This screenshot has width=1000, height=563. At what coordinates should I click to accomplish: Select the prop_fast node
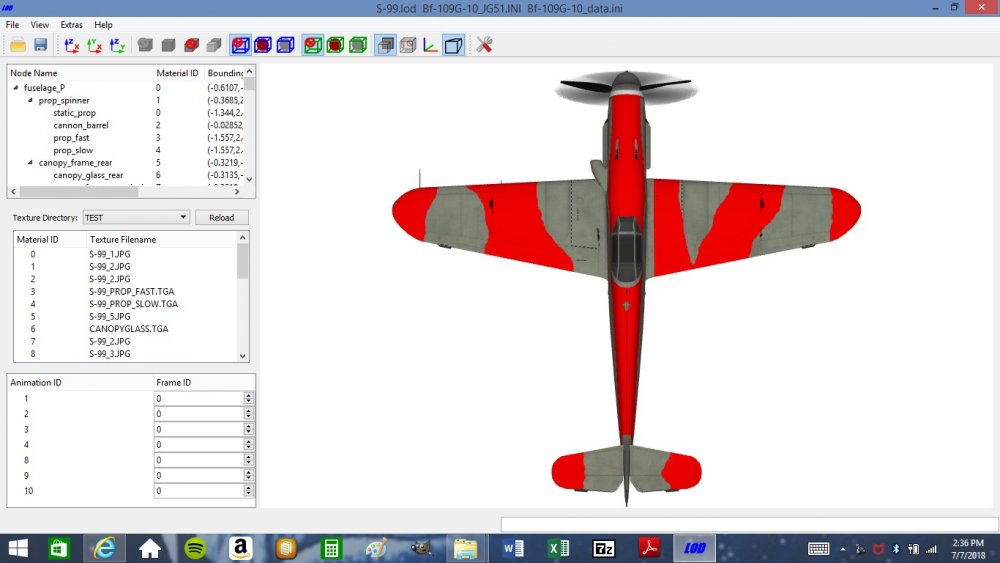tap(71, 138)
